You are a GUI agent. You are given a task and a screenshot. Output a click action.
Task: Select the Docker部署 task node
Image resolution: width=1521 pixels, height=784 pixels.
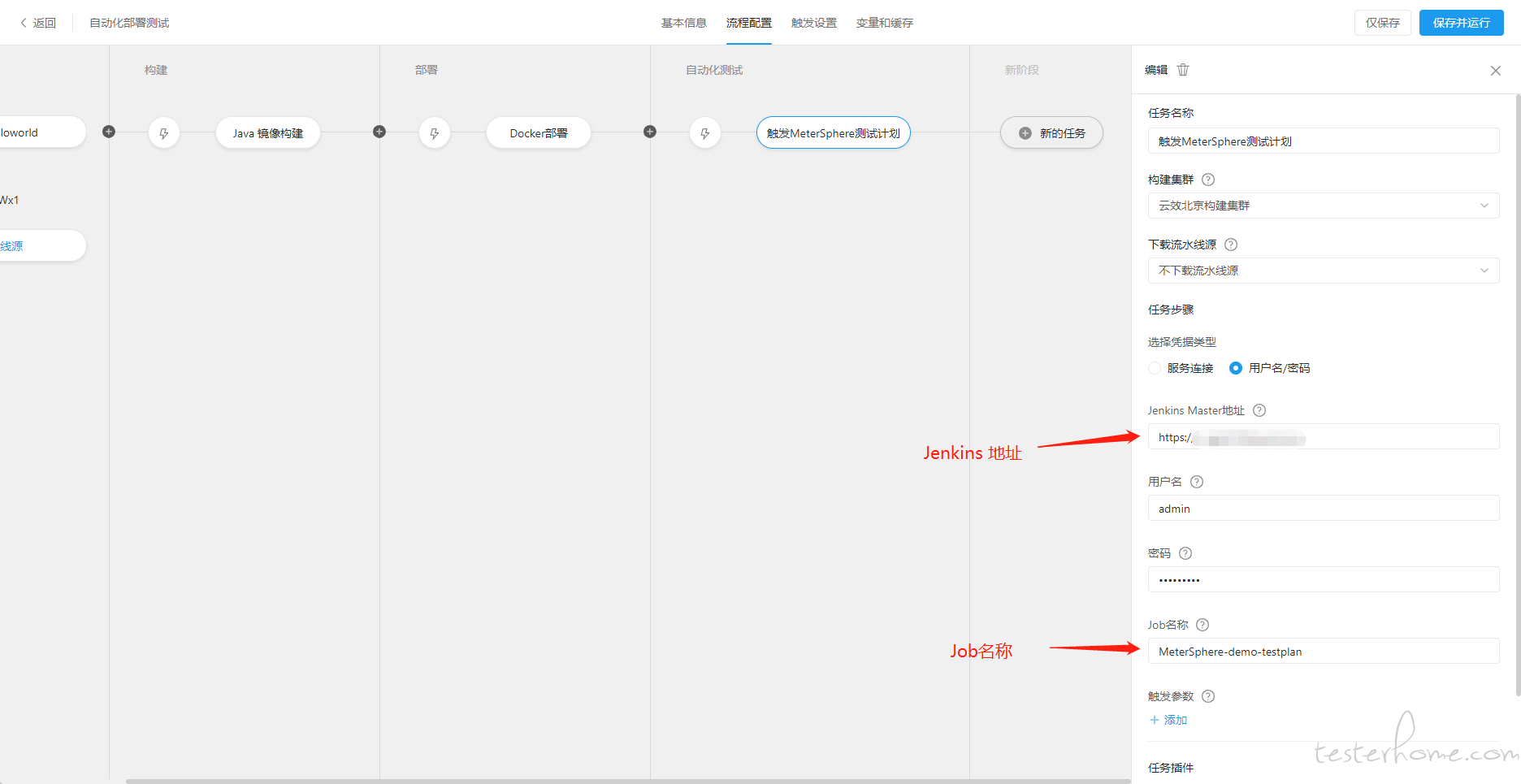(x=539, y=133)
